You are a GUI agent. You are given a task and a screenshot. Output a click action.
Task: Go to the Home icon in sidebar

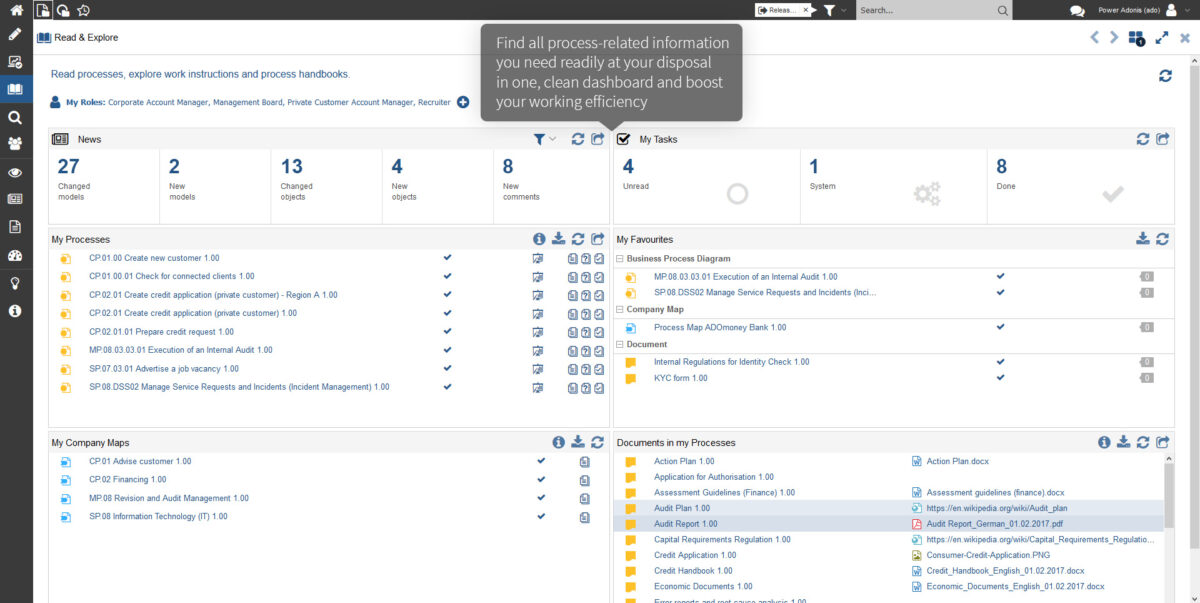click(x=15, y=9)
